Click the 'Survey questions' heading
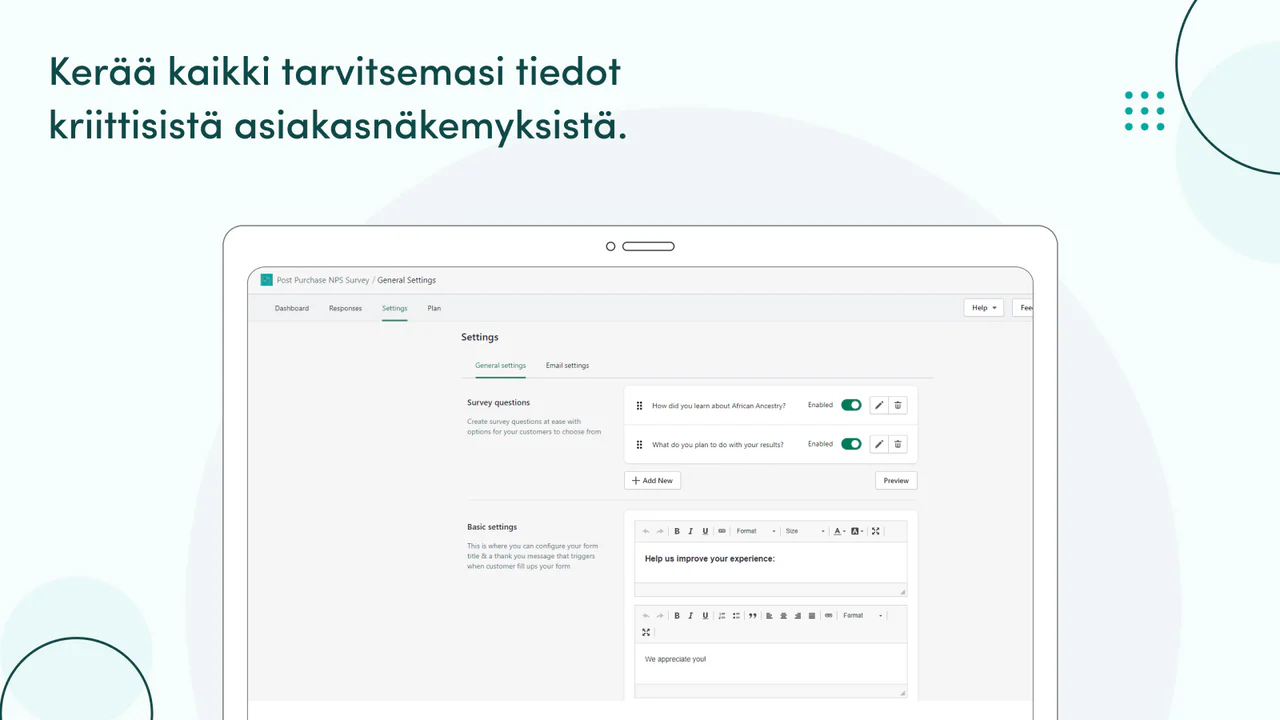The image size is (1280, 720). point(498,402)
